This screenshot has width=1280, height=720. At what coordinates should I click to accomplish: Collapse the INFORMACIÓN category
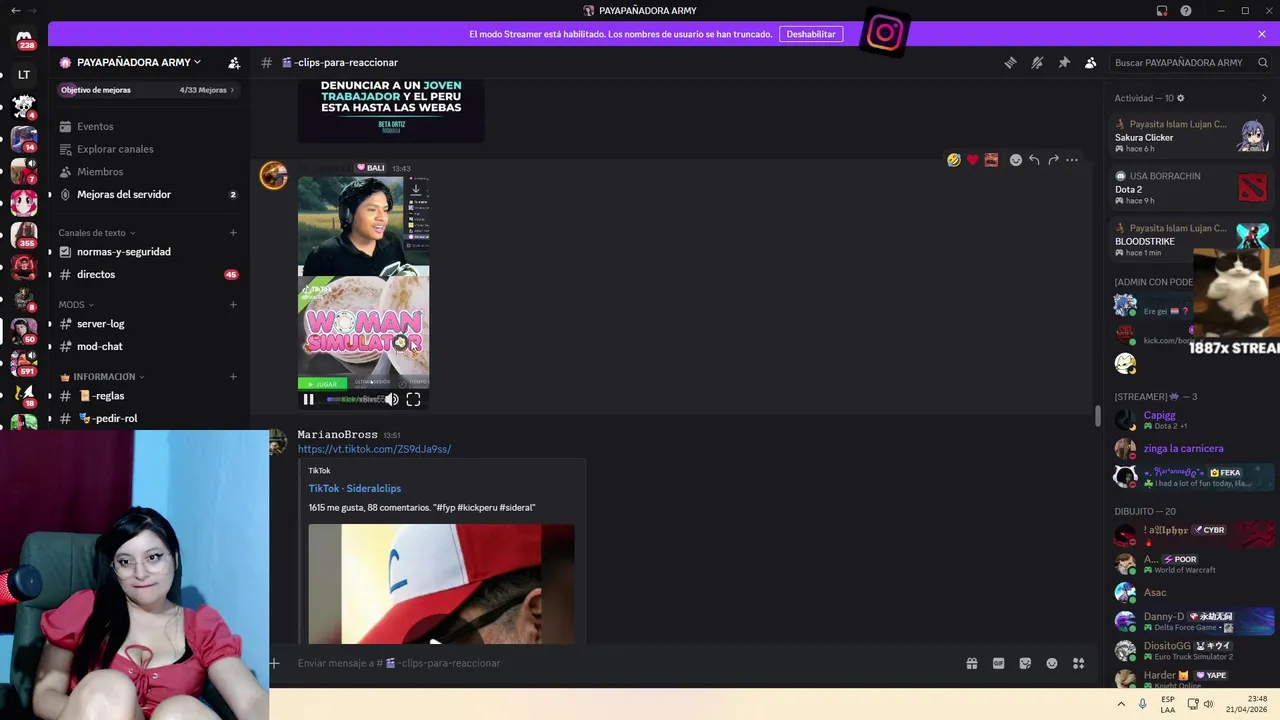[x=102, y=377]
